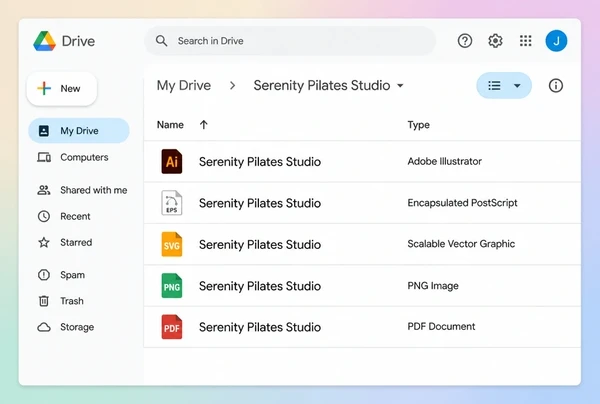Select the PDF Document file name

tap(260, 327)
